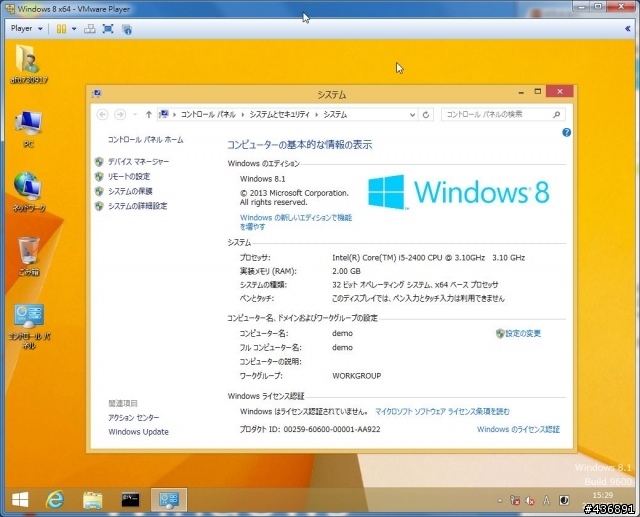The width and height of the screenshot is (640, 517).
Task: Open アクション センター link
Action: click(x=134, y=417)
